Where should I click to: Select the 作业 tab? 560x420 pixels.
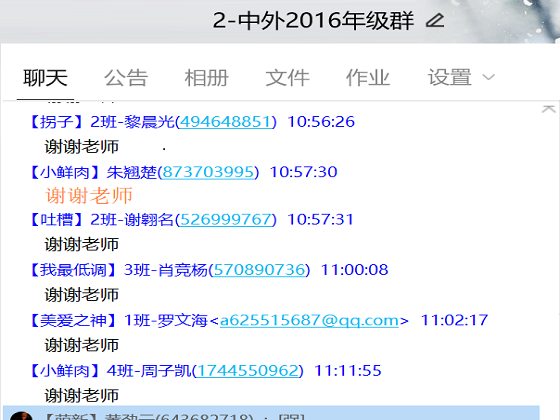[368, 78]
